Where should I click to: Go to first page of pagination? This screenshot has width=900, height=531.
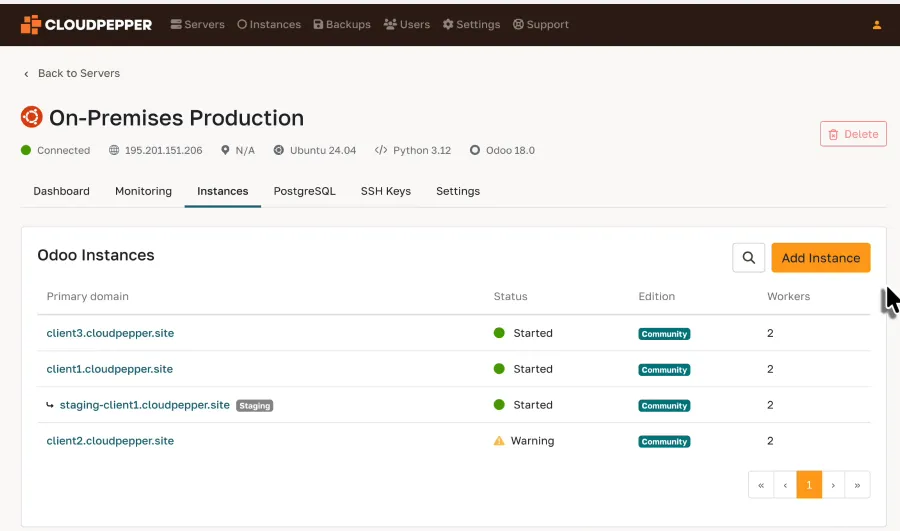pos(761,485)
